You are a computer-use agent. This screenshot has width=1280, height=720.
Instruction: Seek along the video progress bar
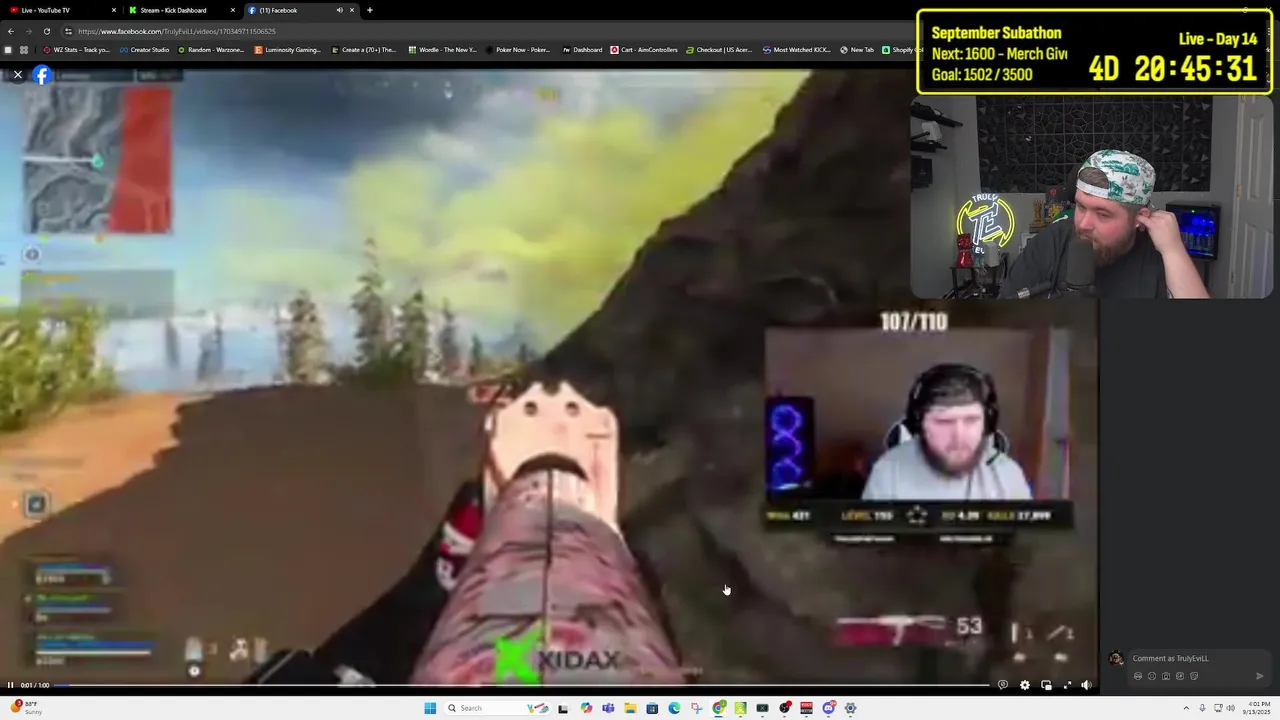(520, 685)
